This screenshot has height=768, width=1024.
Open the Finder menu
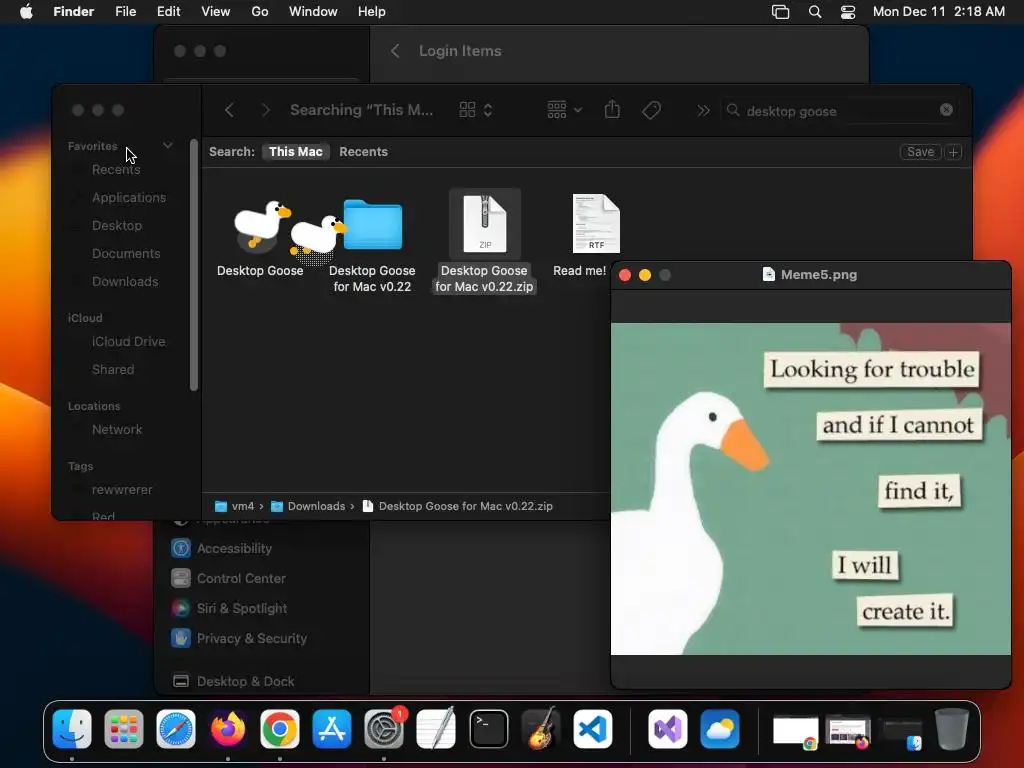pyautogui.click(x=74, y=12)
